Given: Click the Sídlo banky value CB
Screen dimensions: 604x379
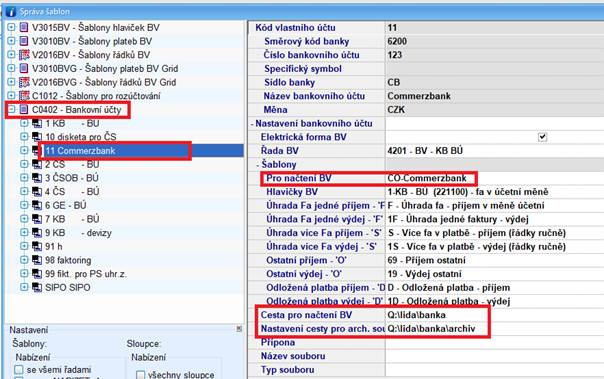Looking at the screenshot, I should [394, 82].
